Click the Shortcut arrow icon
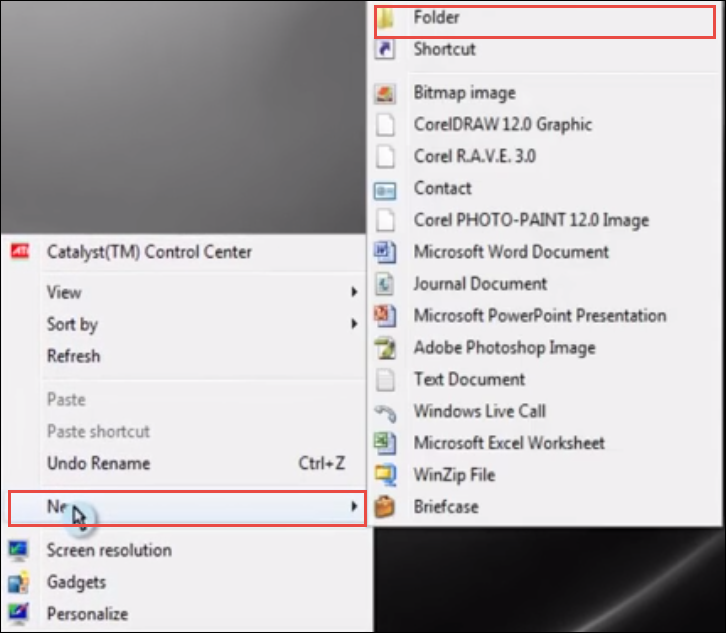726x633 pixels. pyautogui.click(x=385, y=49)
